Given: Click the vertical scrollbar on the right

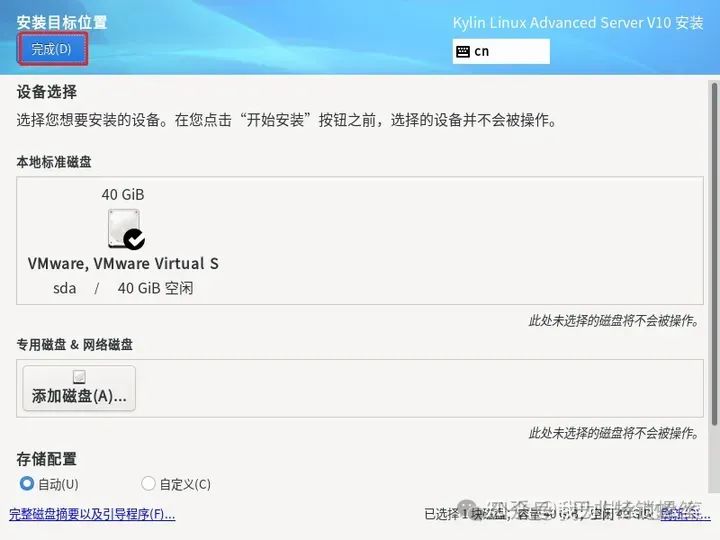Looking at the screenshot, I should (x=714, y=254).
